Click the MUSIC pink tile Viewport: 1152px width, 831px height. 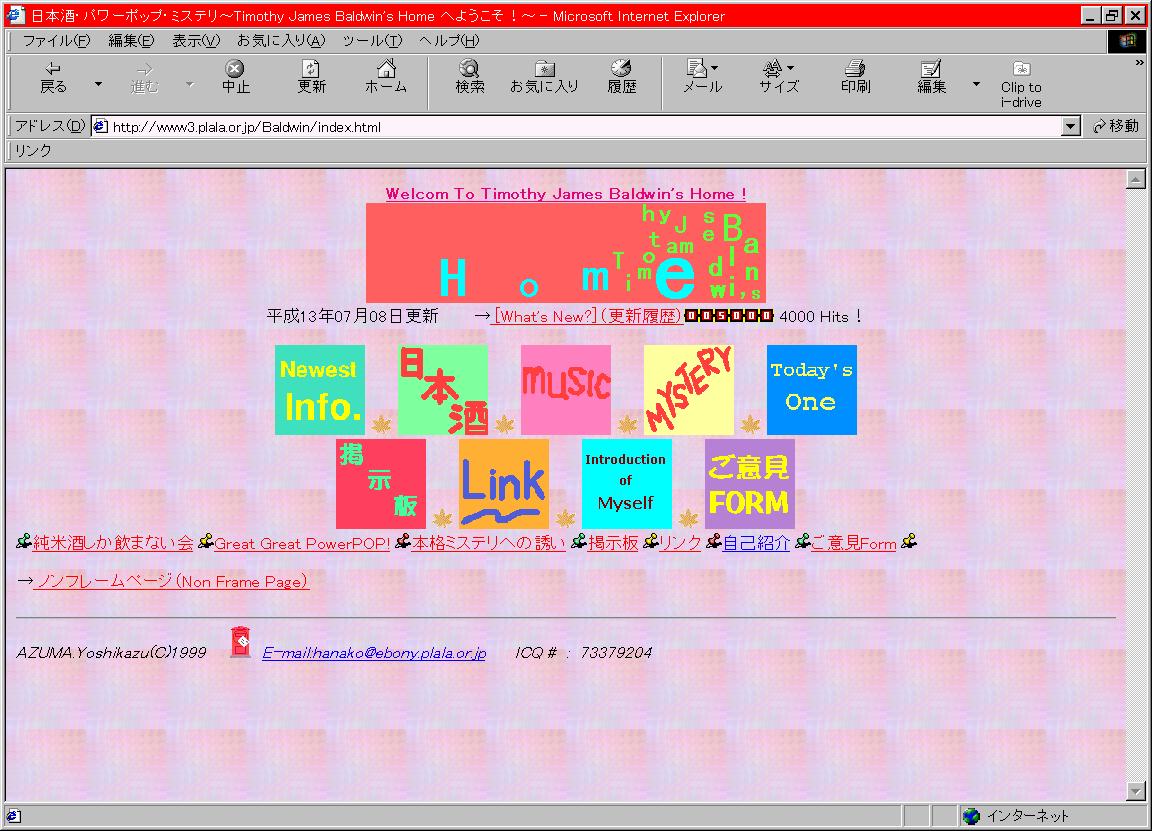565,390
